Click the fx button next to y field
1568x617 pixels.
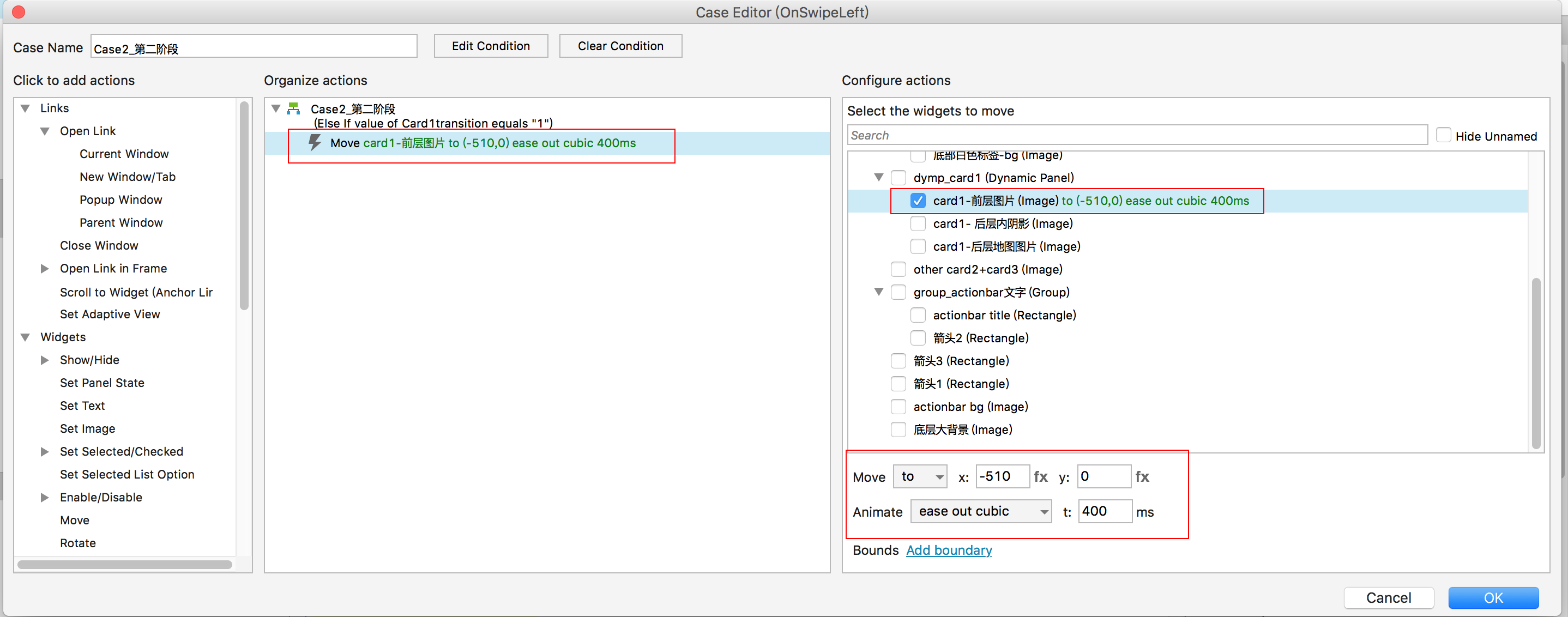tap(1143, 476)
